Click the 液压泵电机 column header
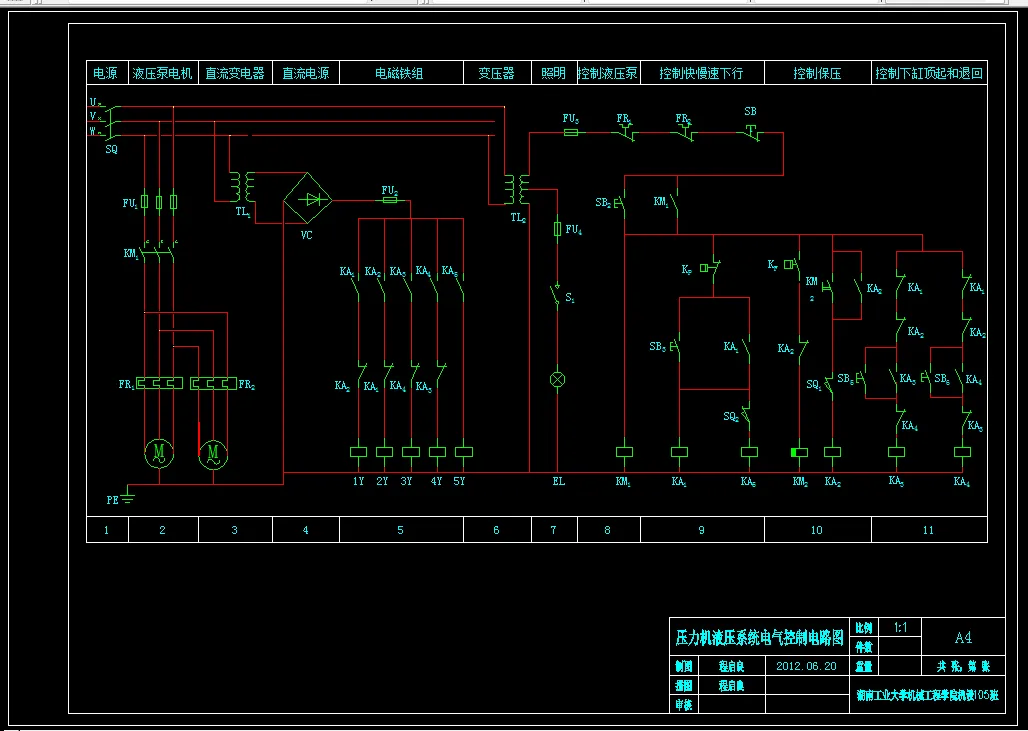The width and height of the screenshot is (1028, 731). coord(162,73)
